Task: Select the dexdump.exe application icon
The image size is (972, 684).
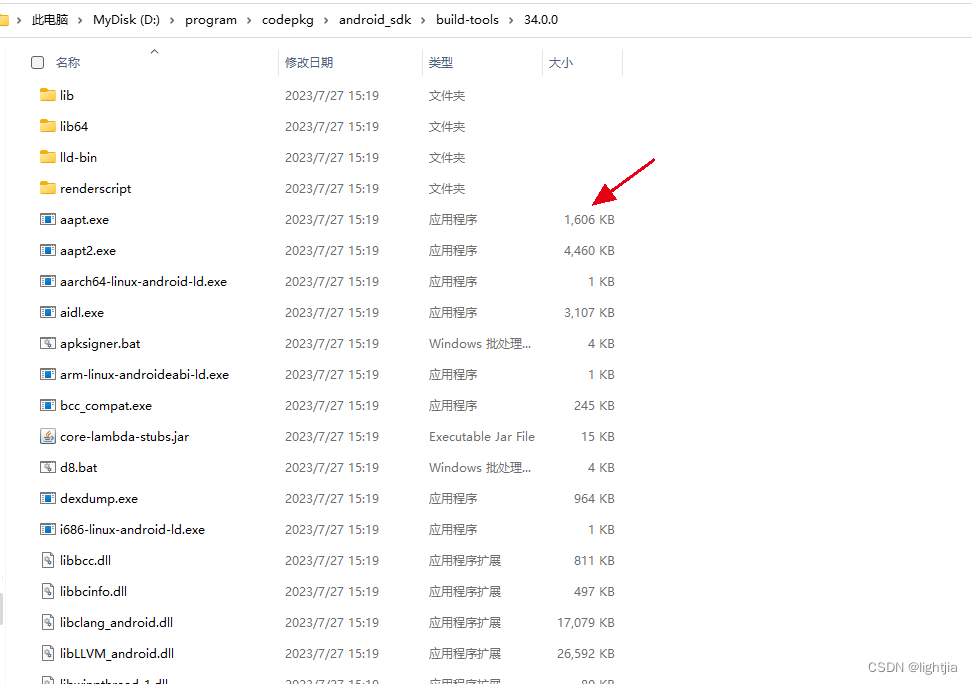Action: (x=47, y=498)
